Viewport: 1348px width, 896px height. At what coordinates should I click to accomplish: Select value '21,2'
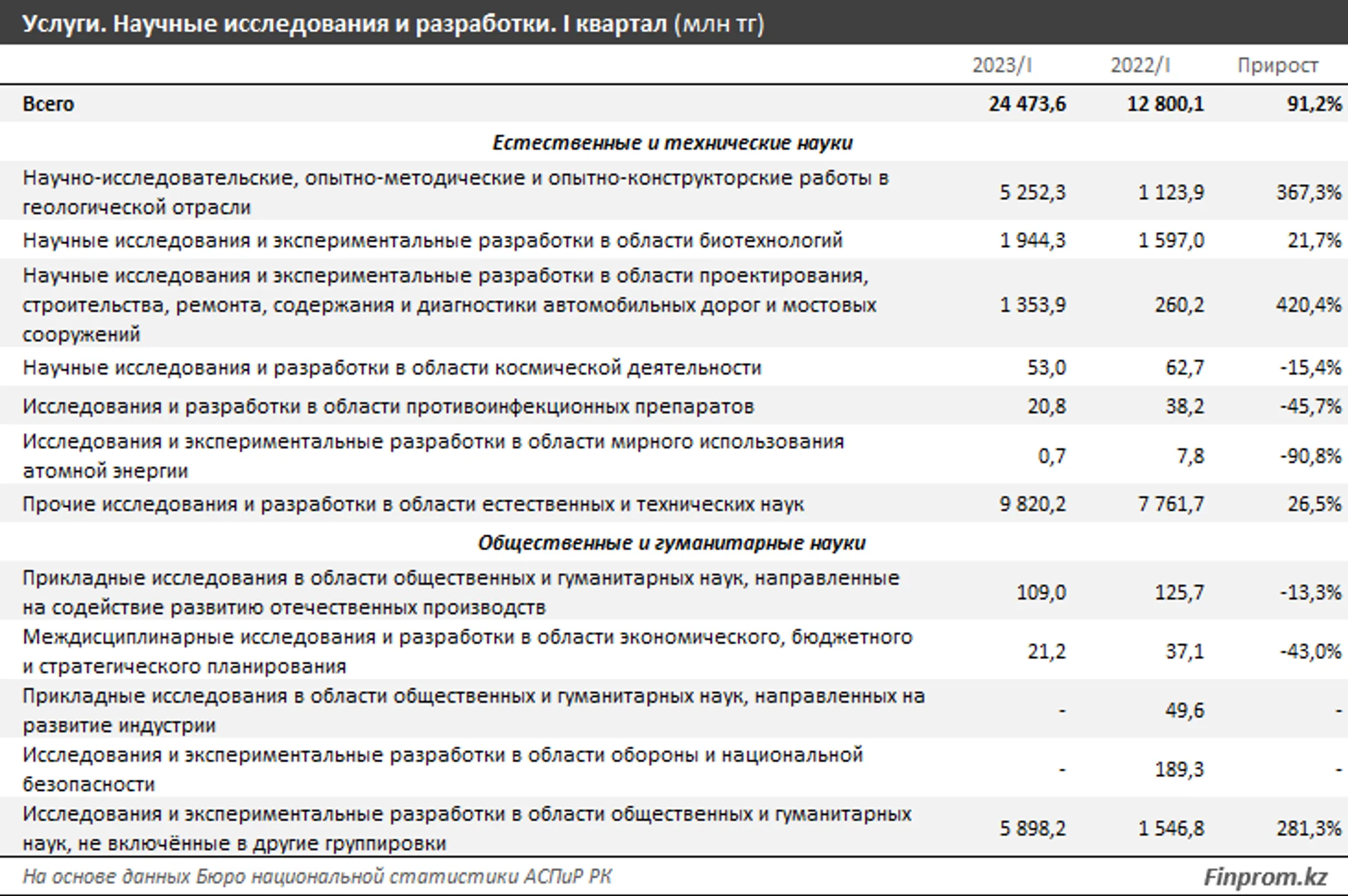pyautogui.click(x=1047, y=651)
